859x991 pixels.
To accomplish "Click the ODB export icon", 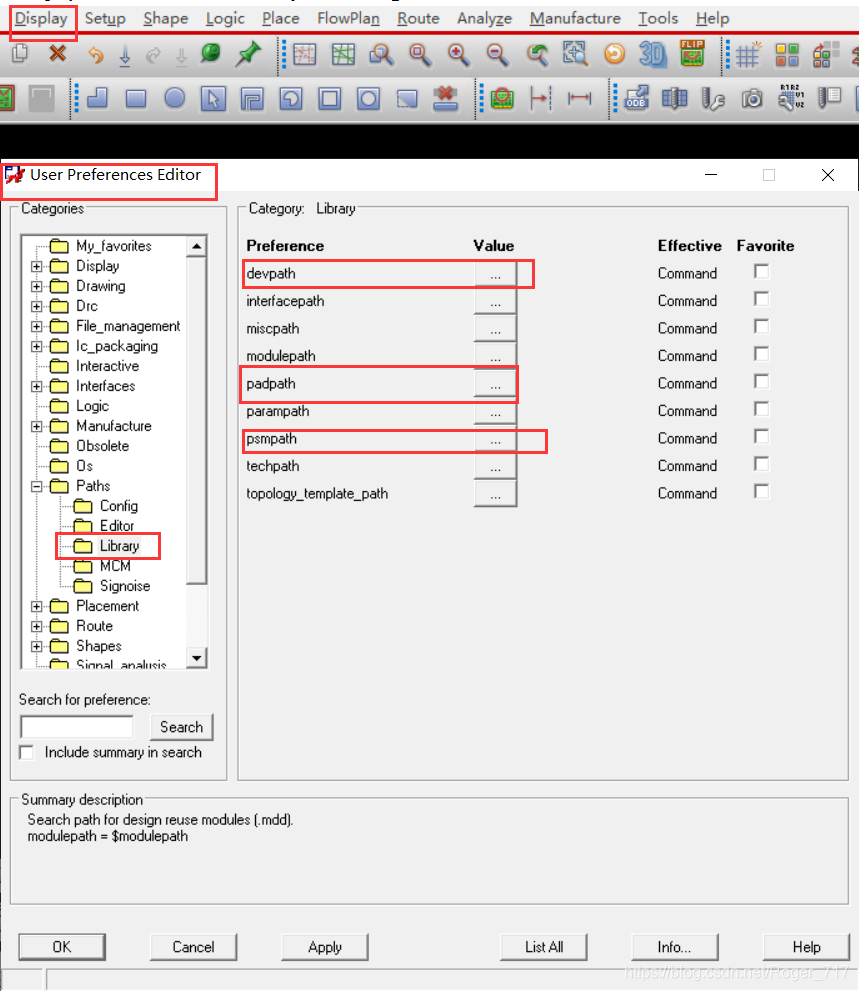I will click(635, 99).
